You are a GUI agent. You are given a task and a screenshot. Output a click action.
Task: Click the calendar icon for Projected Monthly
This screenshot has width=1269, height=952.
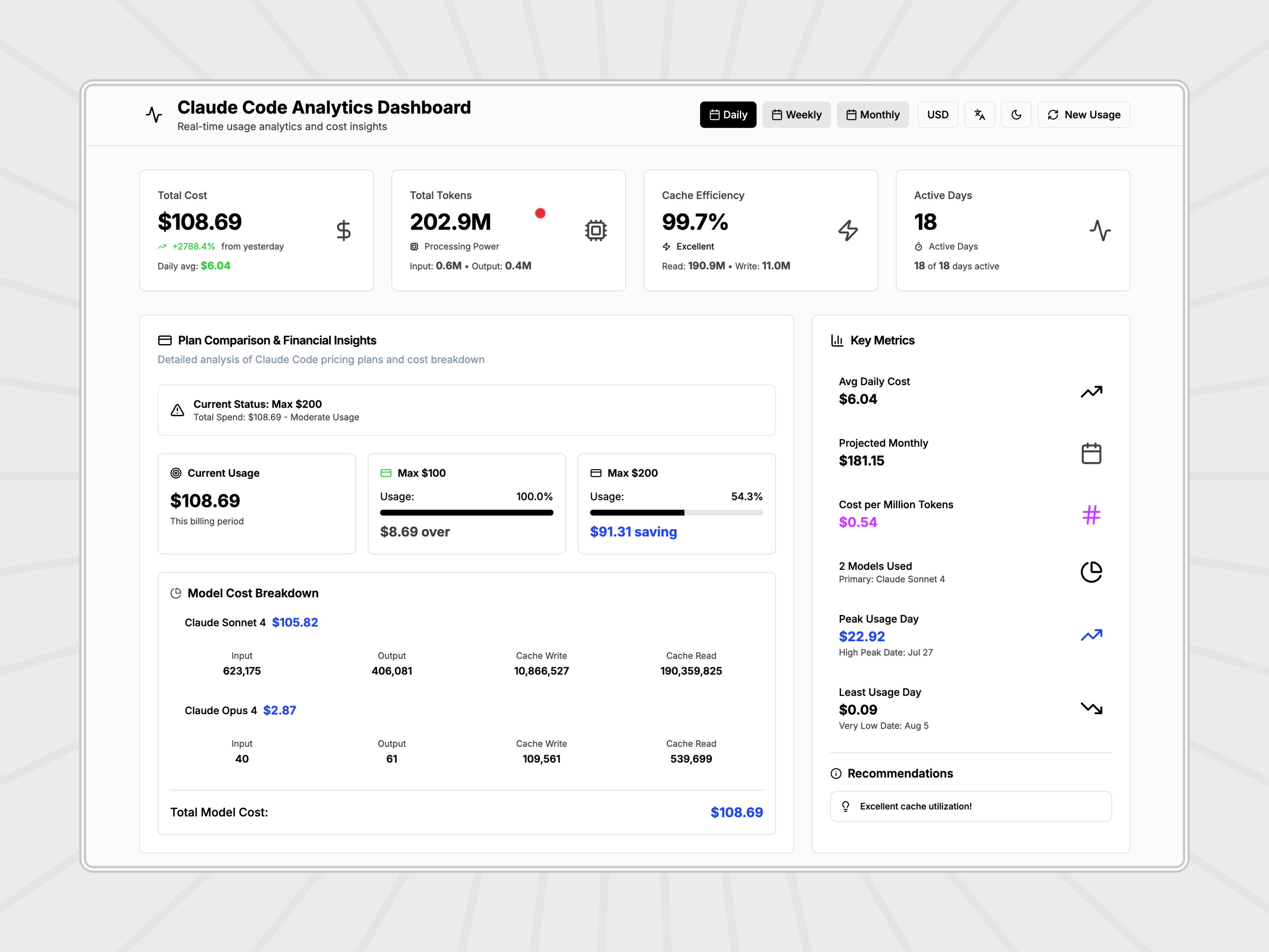click(1091, 453)
